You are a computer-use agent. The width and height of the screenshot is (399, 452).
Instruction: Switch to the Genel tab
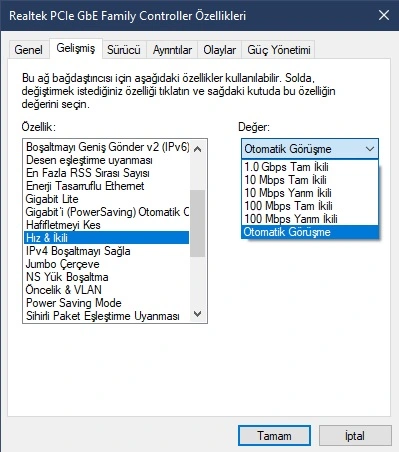(29, 50)
